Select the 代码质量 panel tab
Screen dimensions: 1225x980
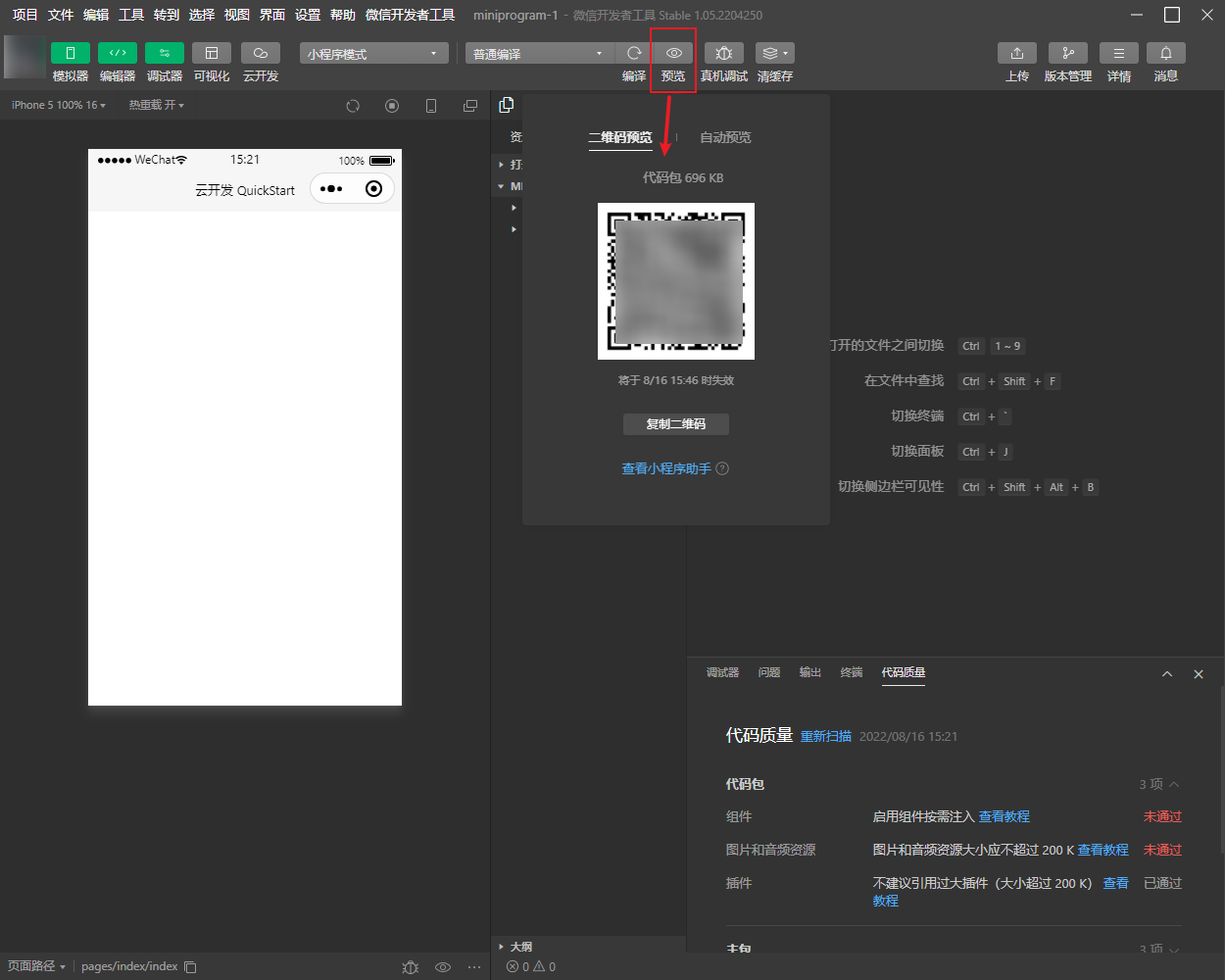pyautogui.click(x=904, y=672)
